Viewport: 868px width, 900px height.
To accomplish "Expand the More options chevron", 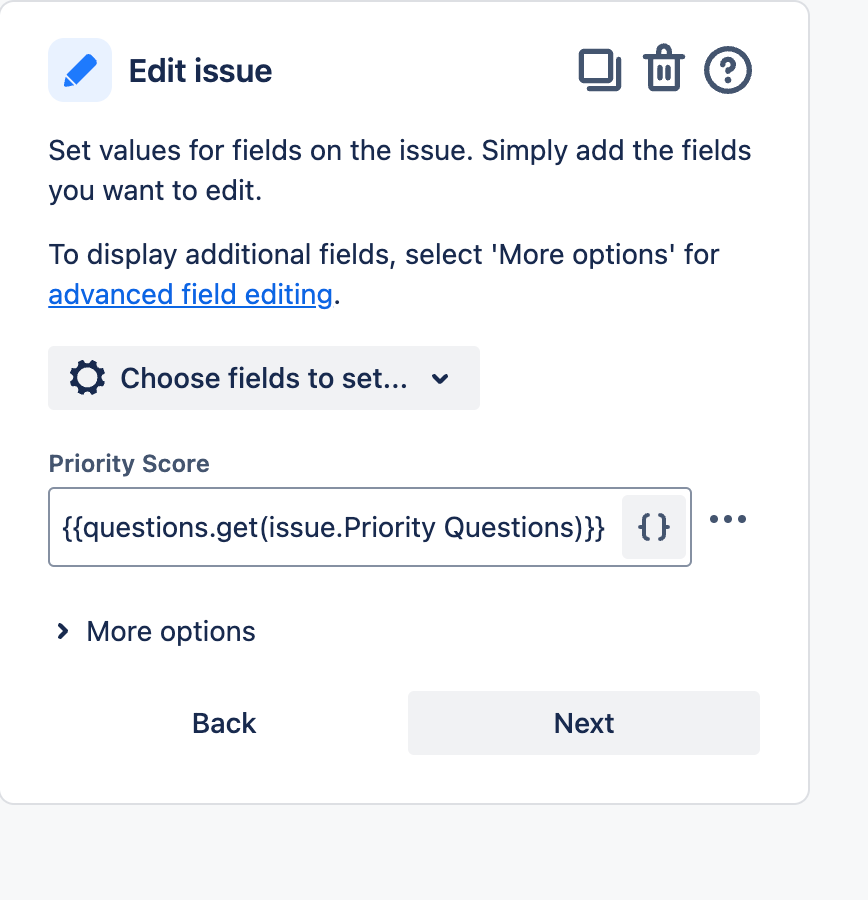I will (x=63, y=631).
